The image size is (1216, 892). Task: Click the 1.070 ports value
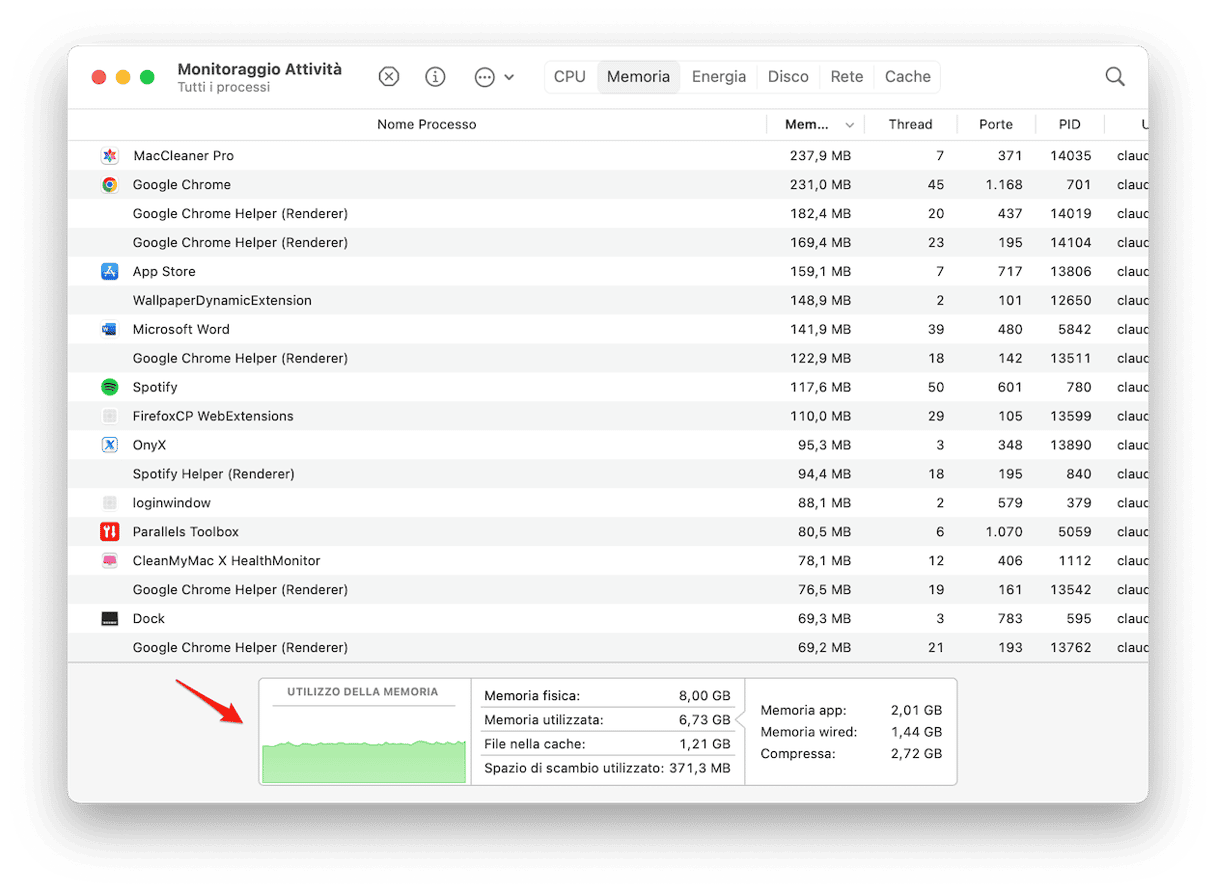(x=1004, y=532)
